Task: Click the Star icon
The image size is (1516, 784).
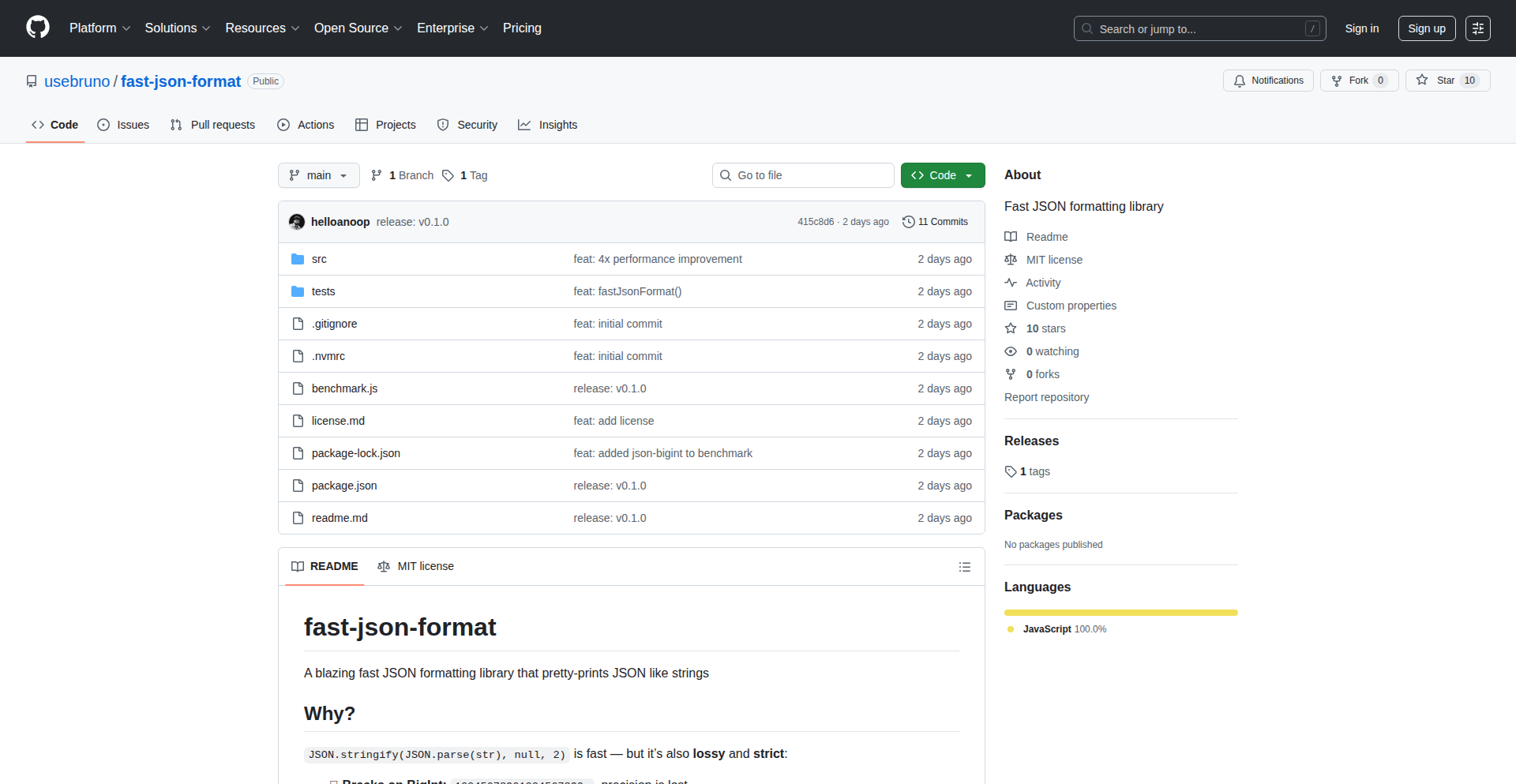Action: (x=1422, y=80)
